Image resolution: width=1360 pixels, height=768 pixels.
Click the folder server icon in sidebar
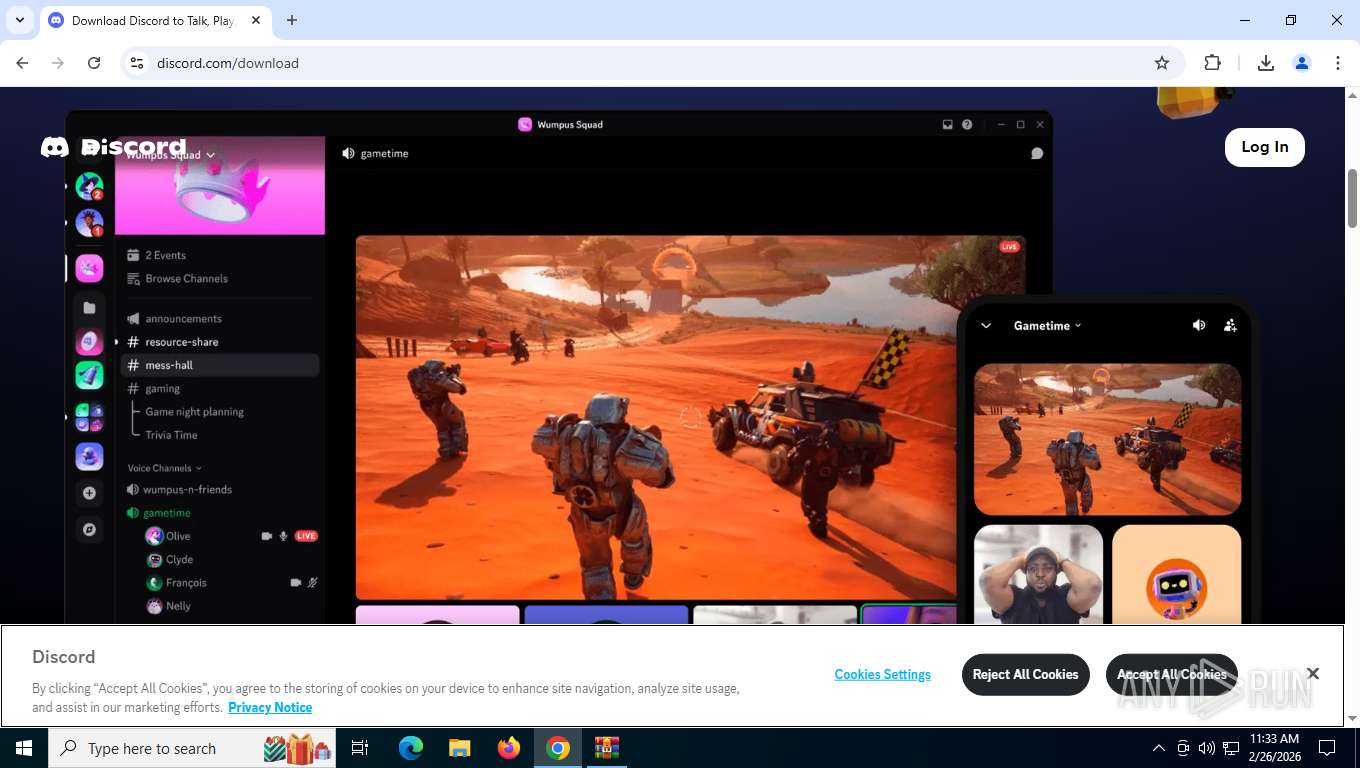coord(89,308)
